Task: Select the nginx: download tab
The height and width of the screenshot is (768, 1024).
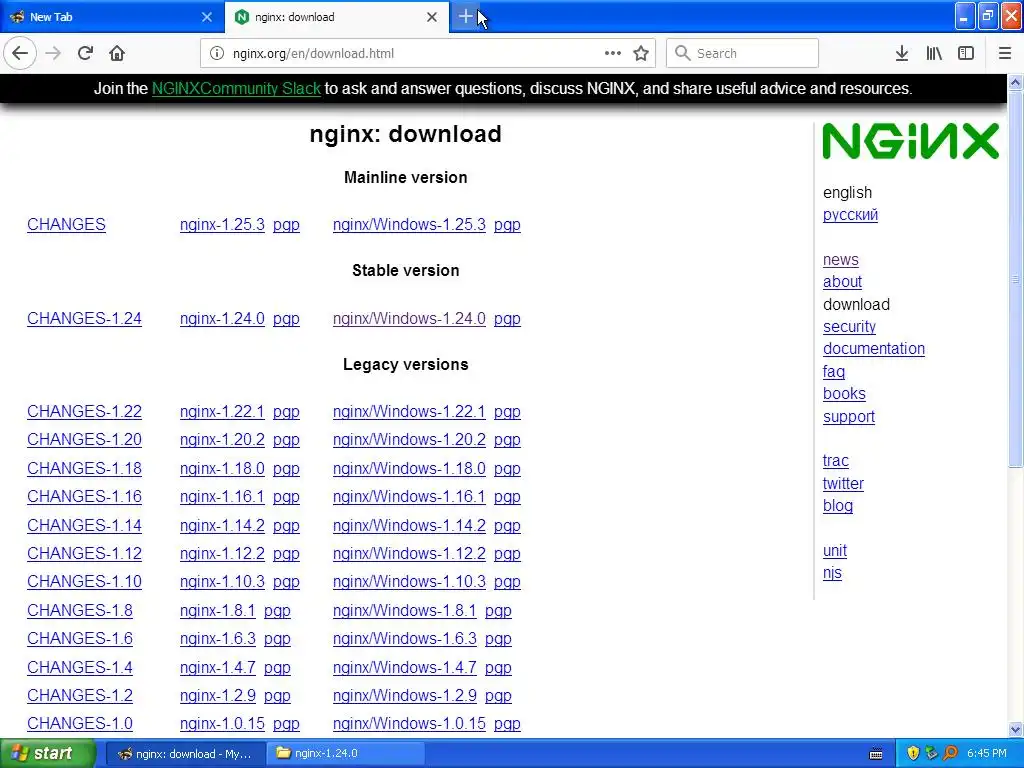Action: (337, 17)
